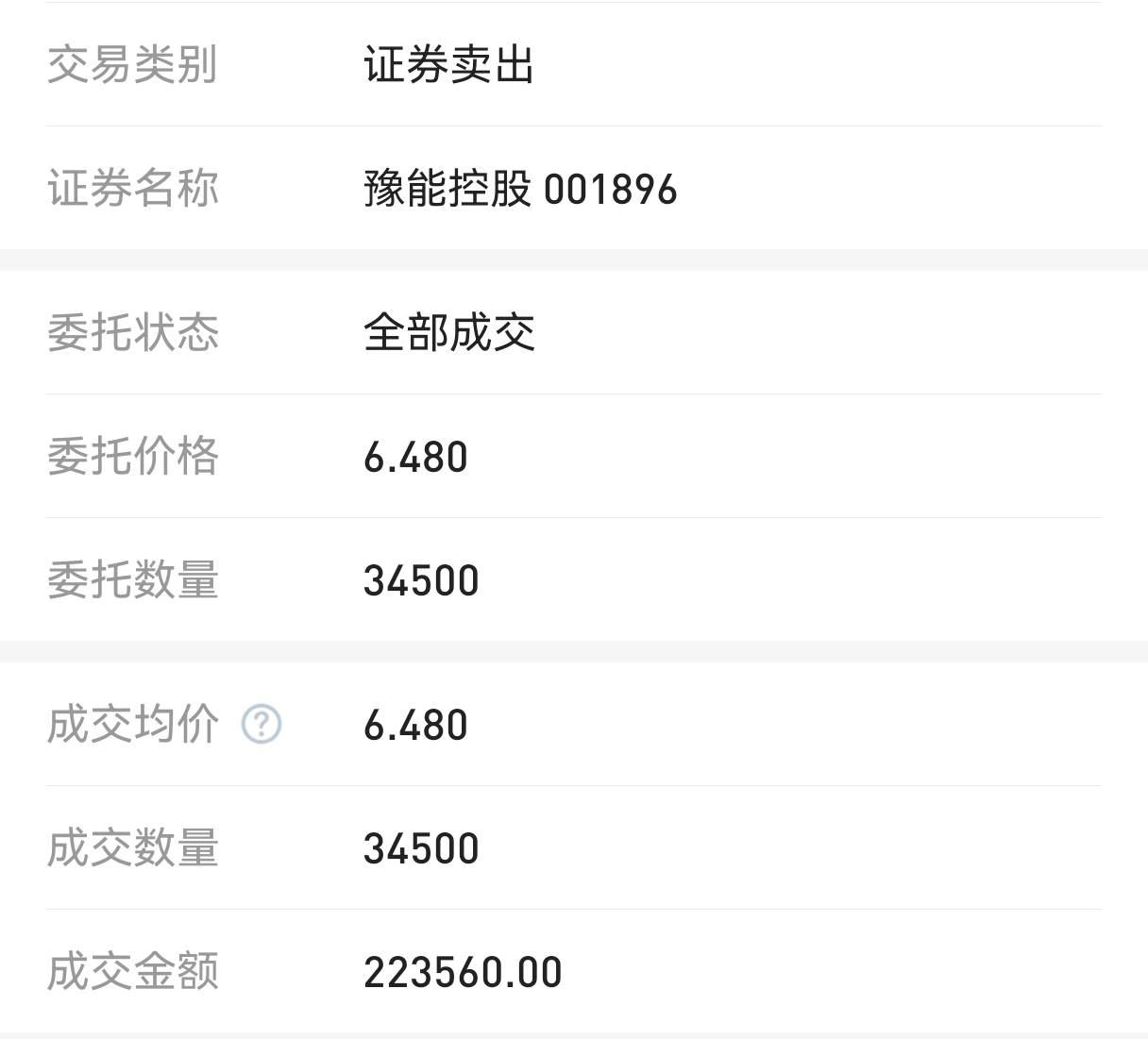This screenshot has height=1039, width=1148.
Task: Select the 34500 value of 成交数量
Action: coord(421,849)
